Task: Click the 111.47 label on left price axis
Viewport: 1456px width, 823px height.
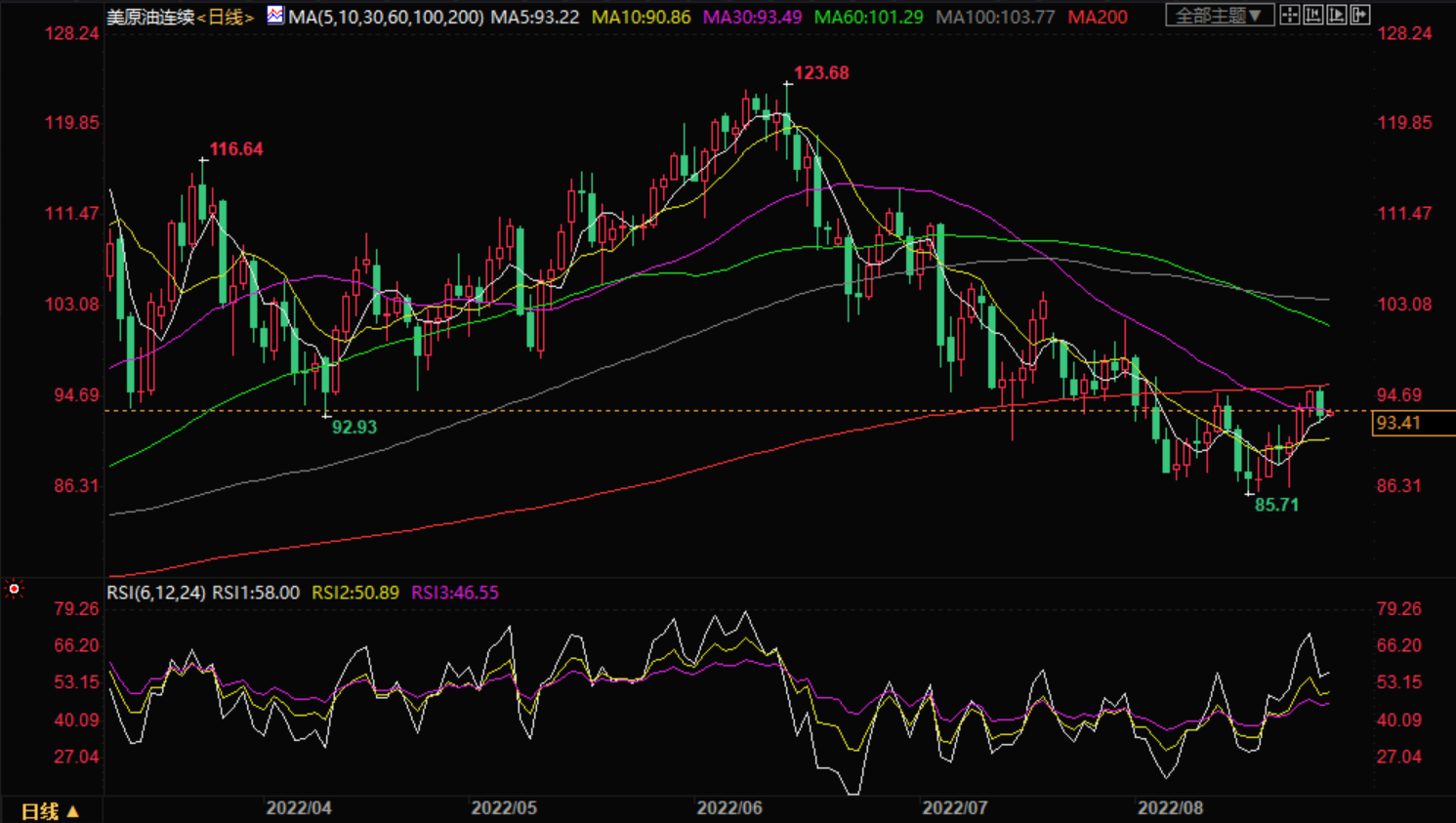Action: click(71, 214)
